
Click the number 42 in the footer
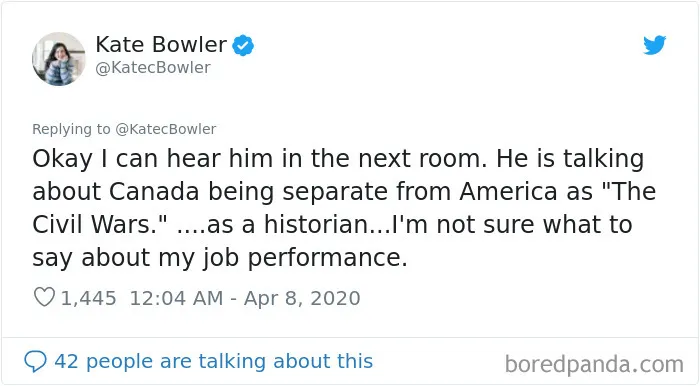pos(67,361)
